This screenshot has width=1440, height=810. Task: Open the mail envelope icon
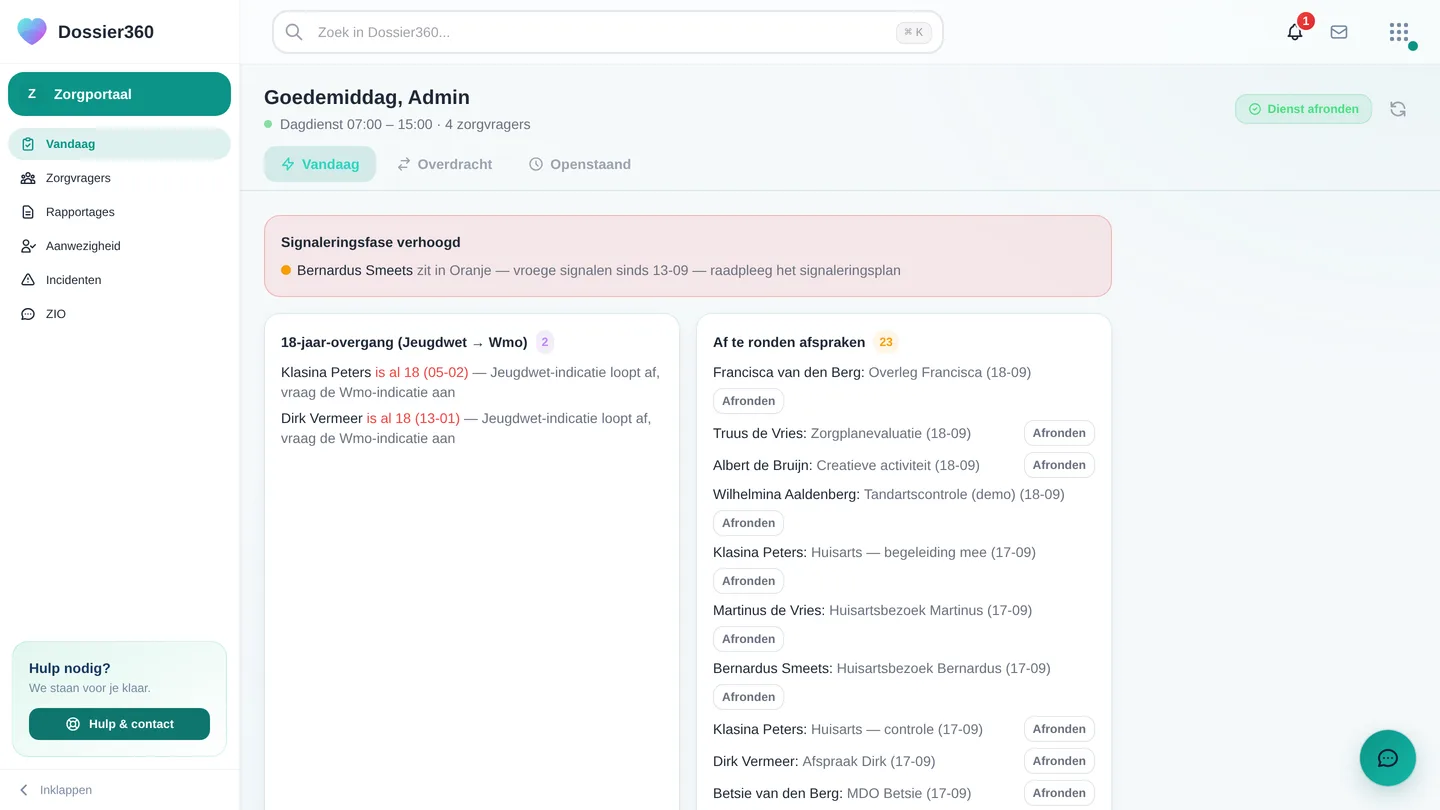point(1339,32)
